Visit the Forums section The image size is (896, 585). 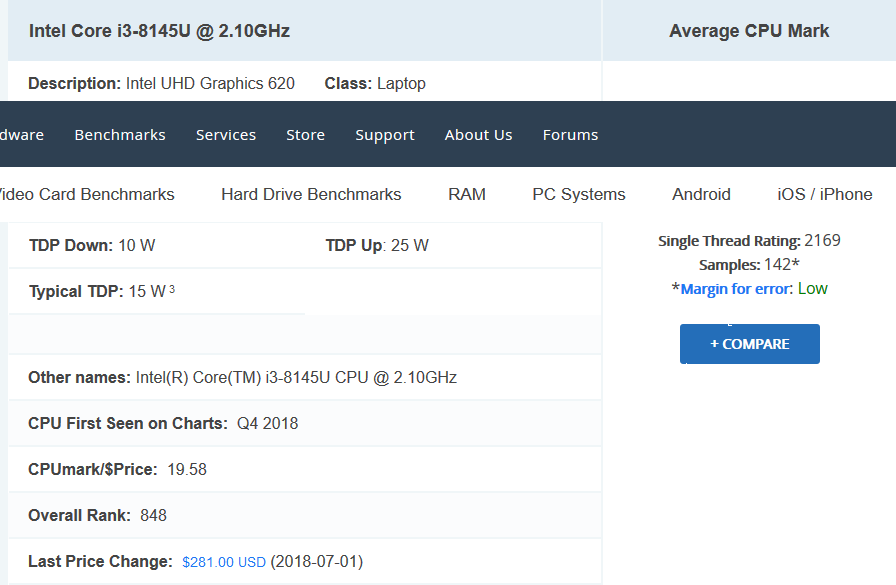point(570,135)
